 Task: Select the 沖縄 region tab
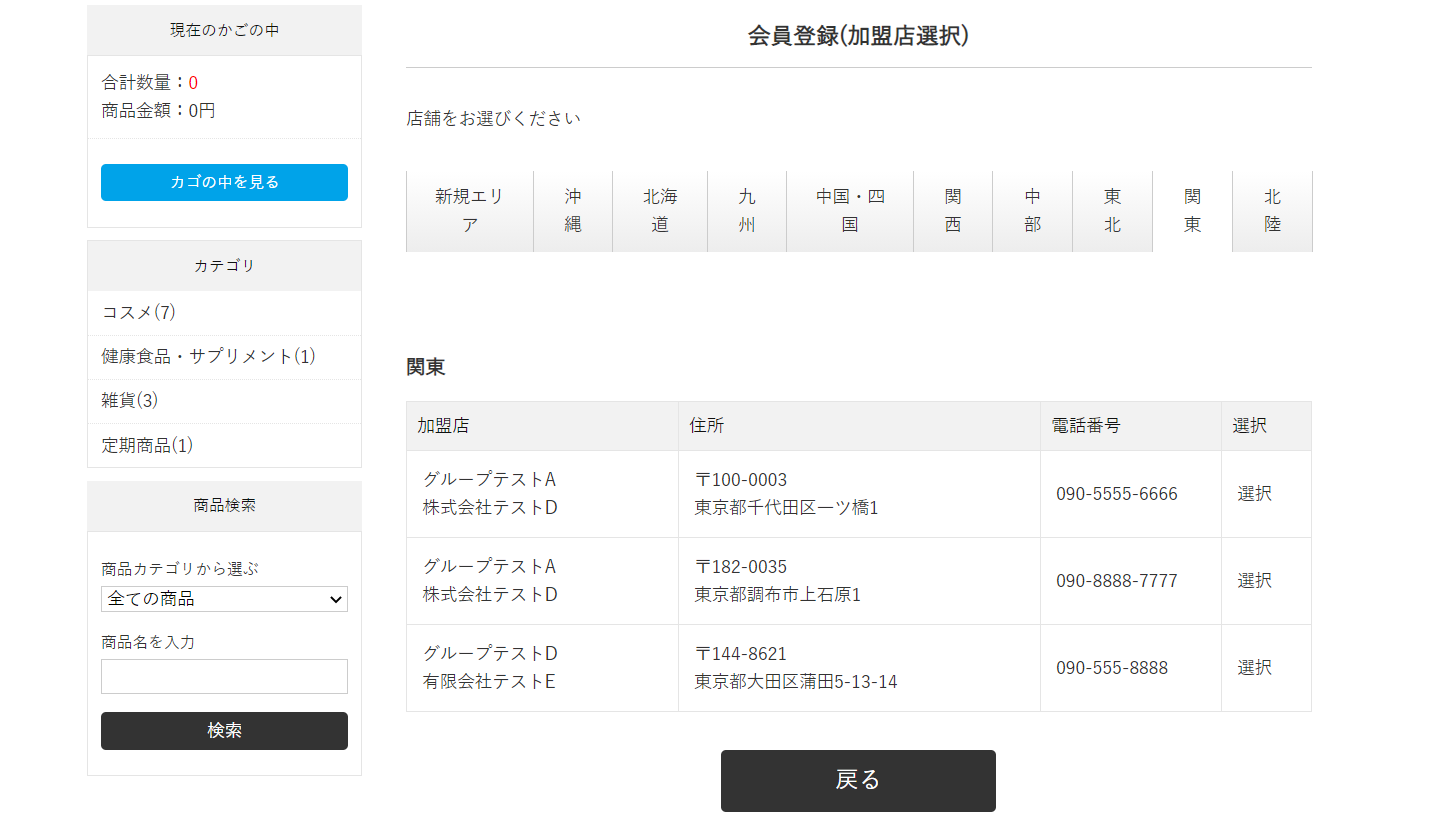[x=572, y=211]
